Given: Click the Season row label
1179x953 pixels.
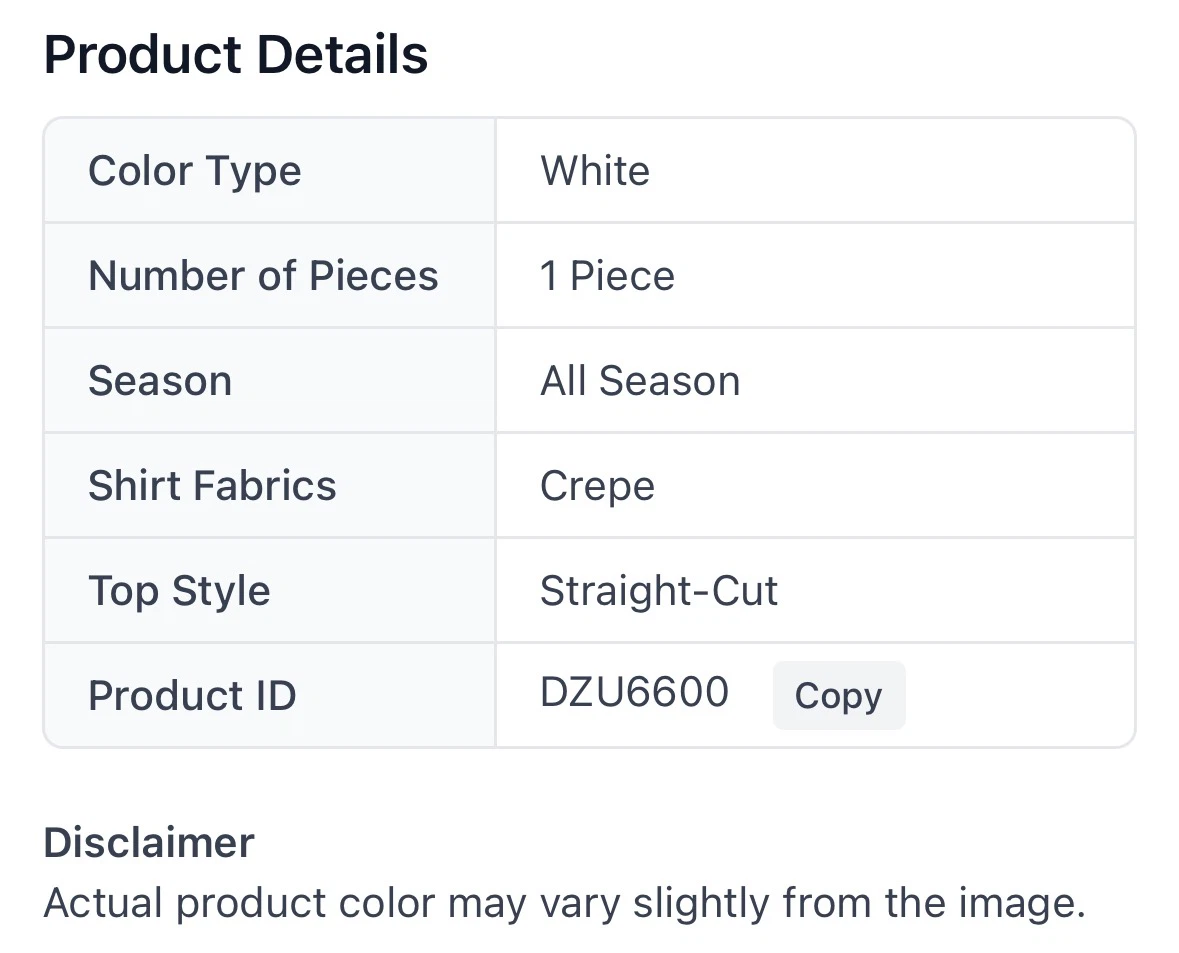Looking at the screenshot, I should pos(160,381).
